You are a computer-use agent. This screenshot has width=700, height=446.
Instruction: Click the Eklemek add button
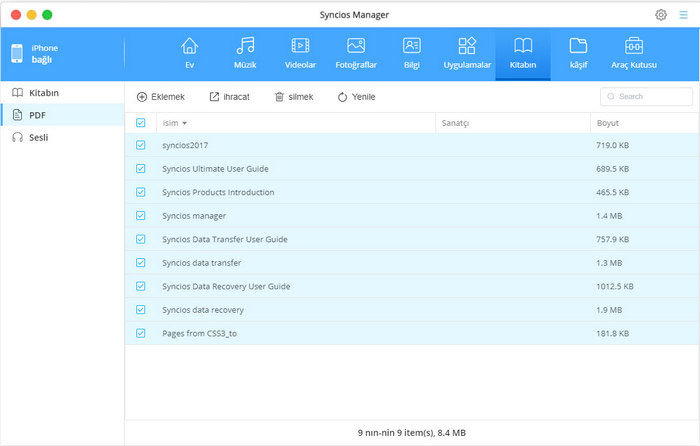[x=161, y=97]
